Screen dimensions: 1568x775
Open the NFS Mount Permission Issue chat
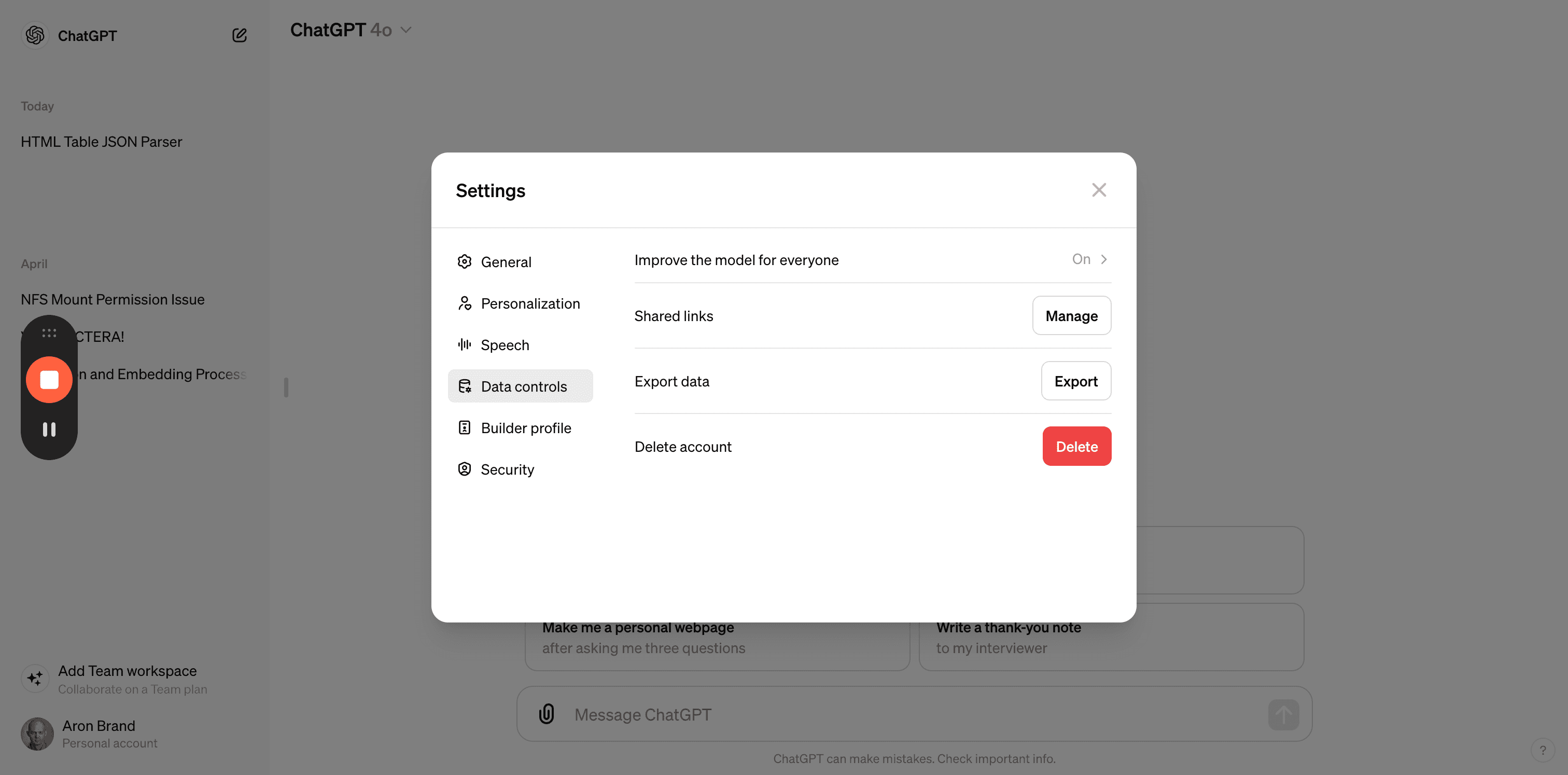[x=113, y=299]
